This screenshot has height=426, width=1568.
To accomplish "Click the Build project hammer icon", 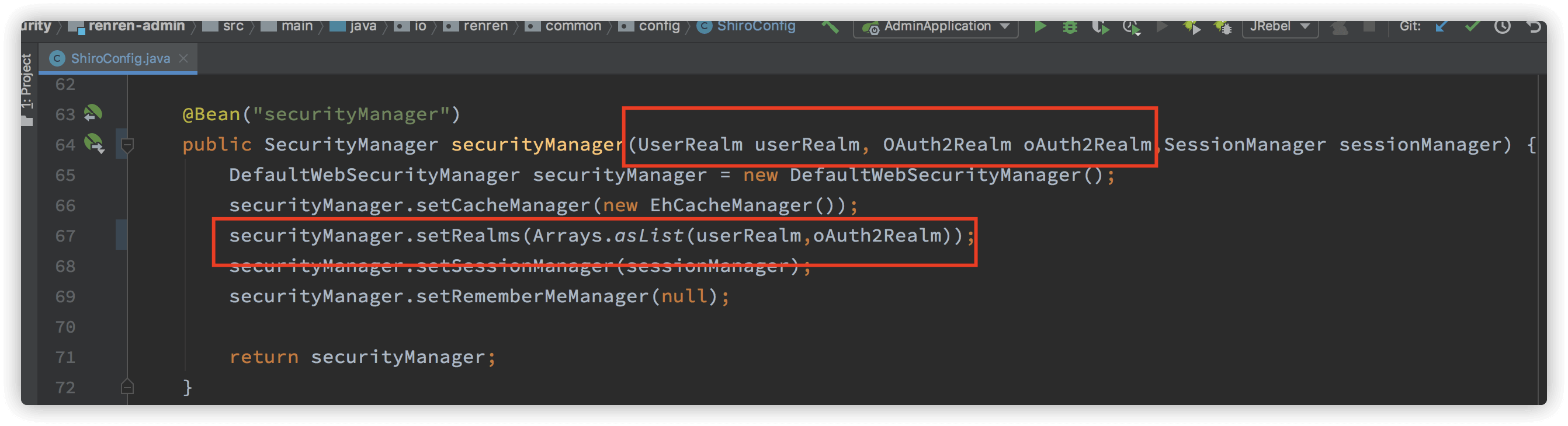I will 830,27.
